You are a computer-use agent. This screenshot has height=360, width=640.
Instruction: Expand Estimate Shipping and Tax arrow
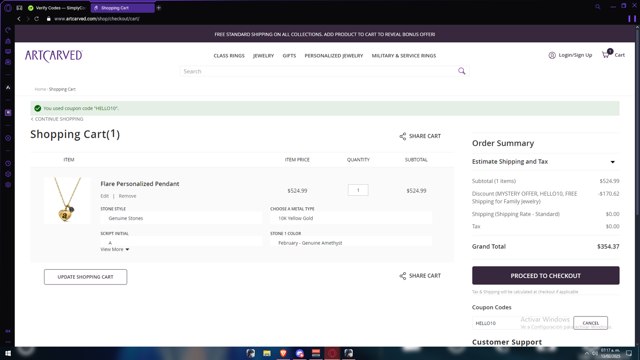click(612, 162)
